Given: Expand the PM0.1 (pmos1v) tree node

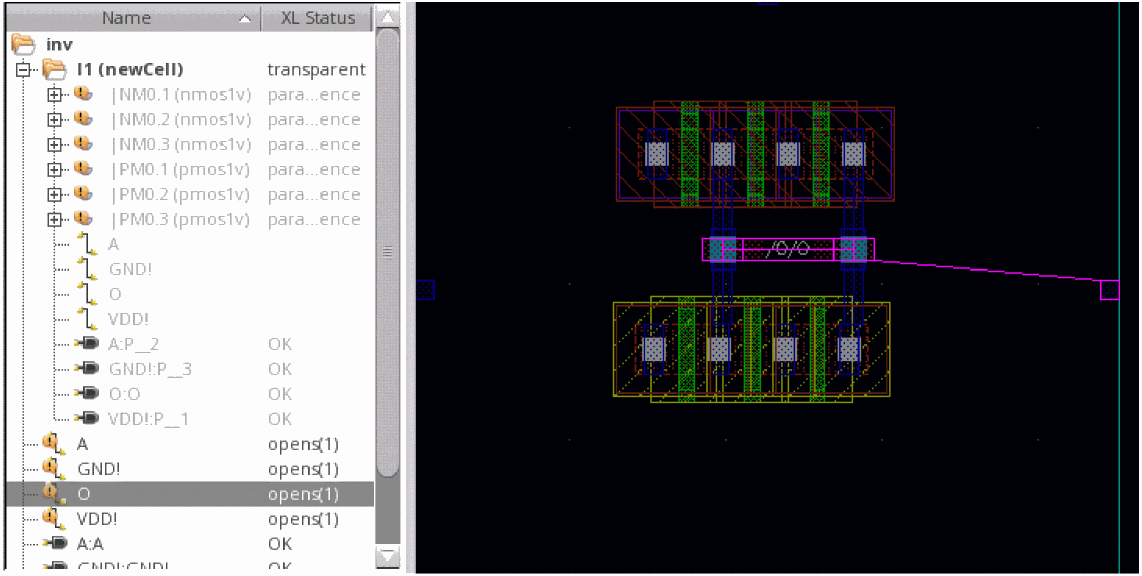Looking at the screenshot, I should click(55, 170).
